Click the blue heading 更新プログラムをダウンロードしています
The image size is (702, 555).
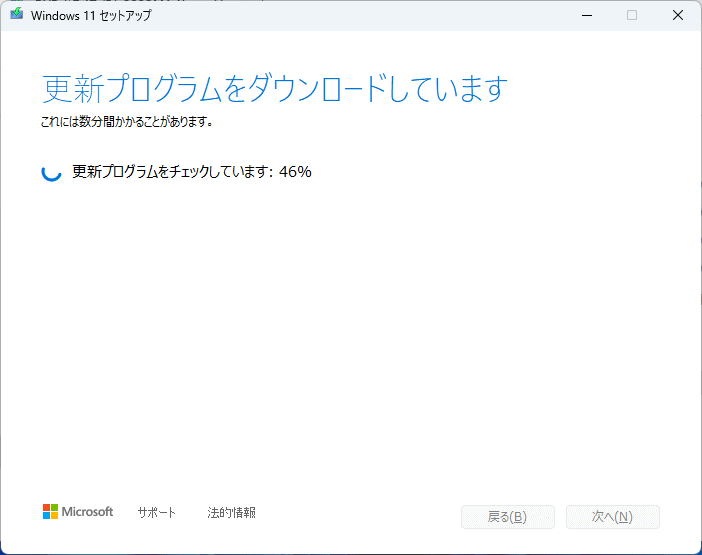(275, 89)
